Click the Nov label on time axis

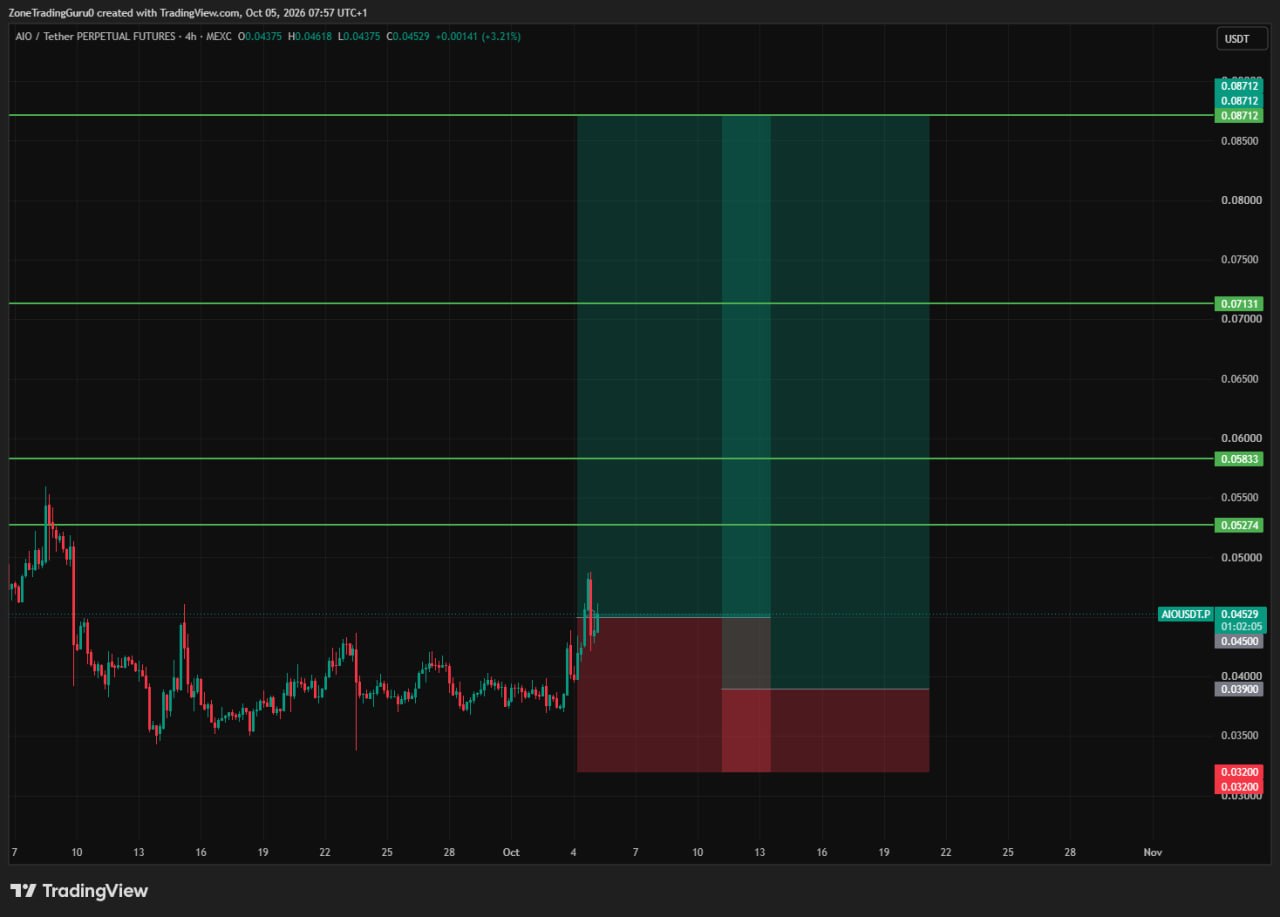pos(1154,852)
